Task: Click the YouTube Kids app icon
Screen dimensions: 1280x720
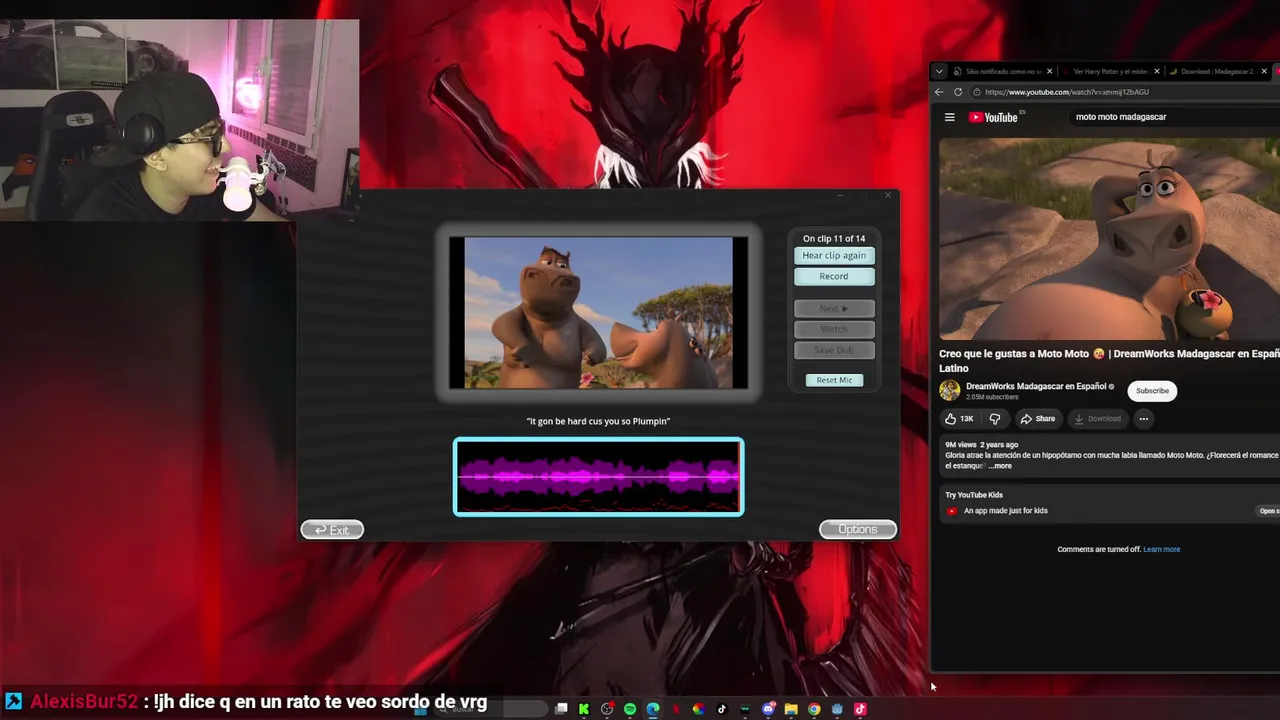Action: click(x=951, y=511)
